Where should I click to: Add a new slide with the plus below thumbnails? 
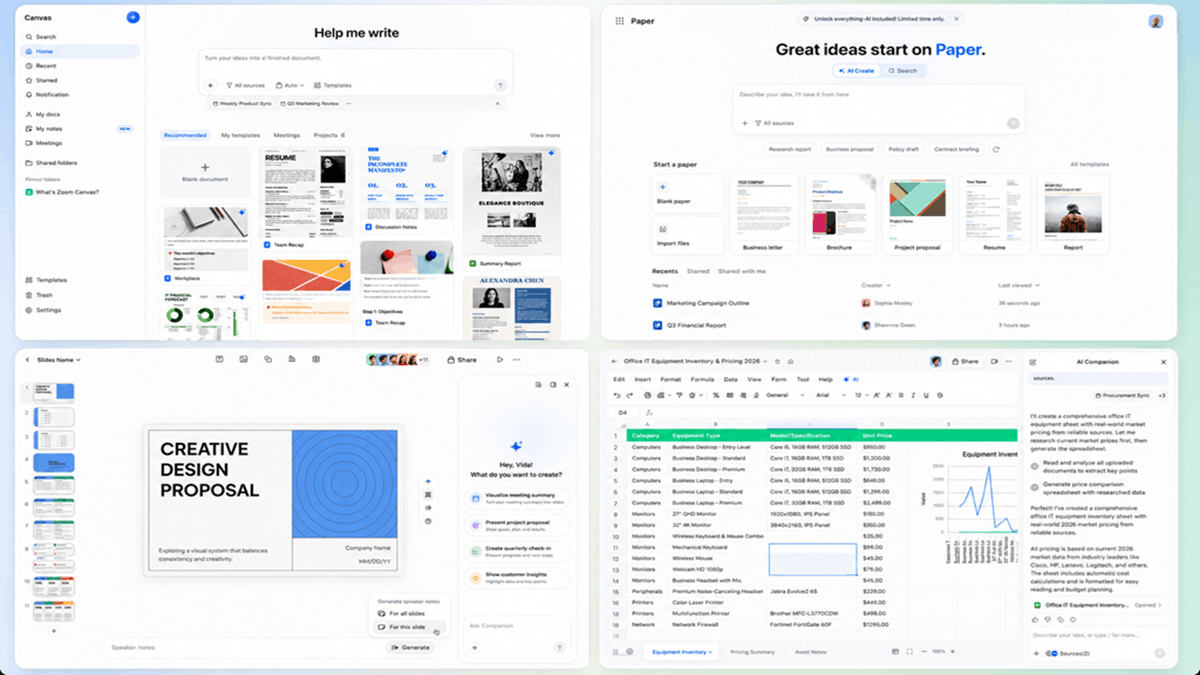pyautogui.click(x=53, y=631)
